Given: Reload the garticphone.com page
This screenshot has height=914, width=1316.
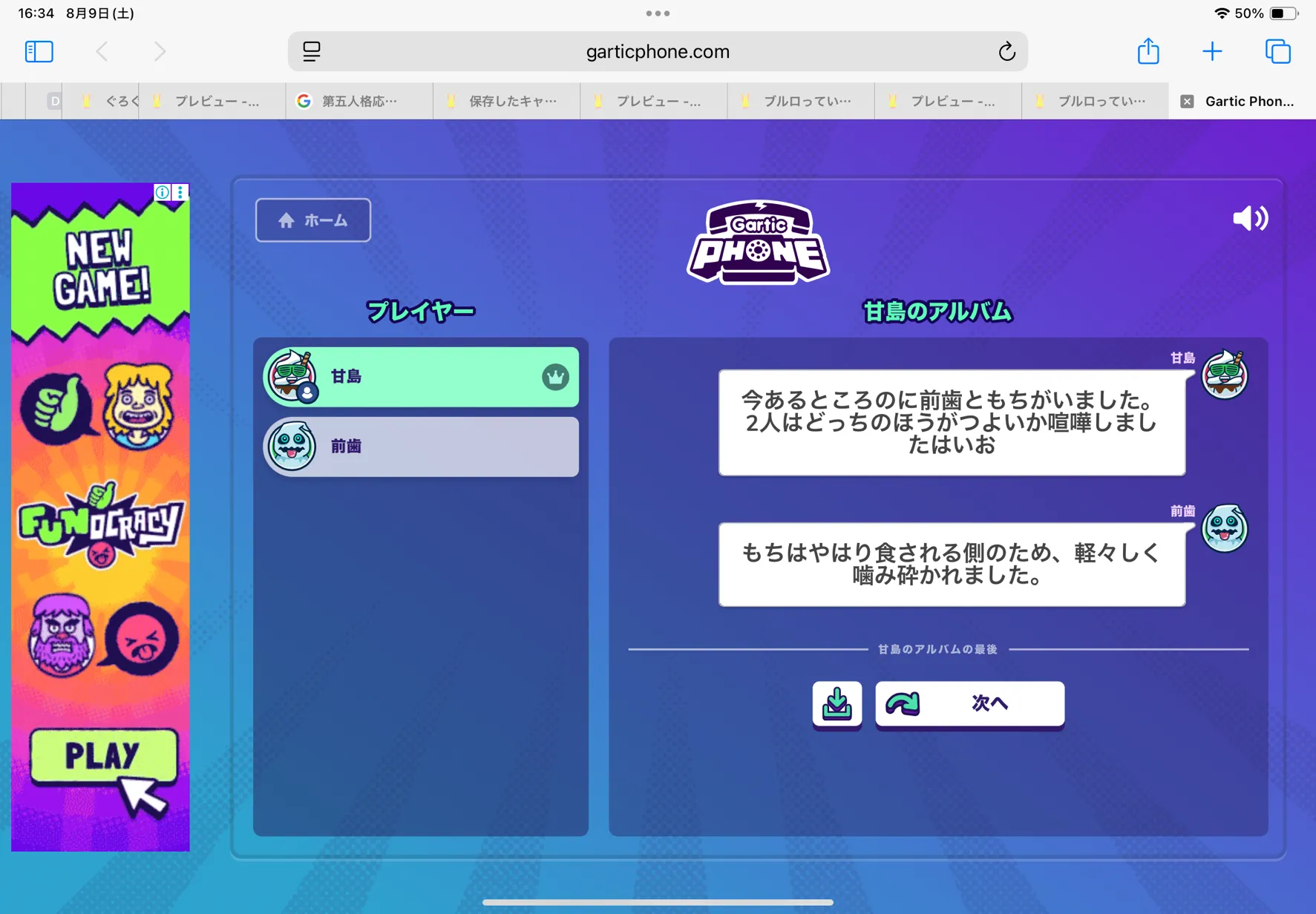Looking at the screenshot, I should tap(1006, 51).
